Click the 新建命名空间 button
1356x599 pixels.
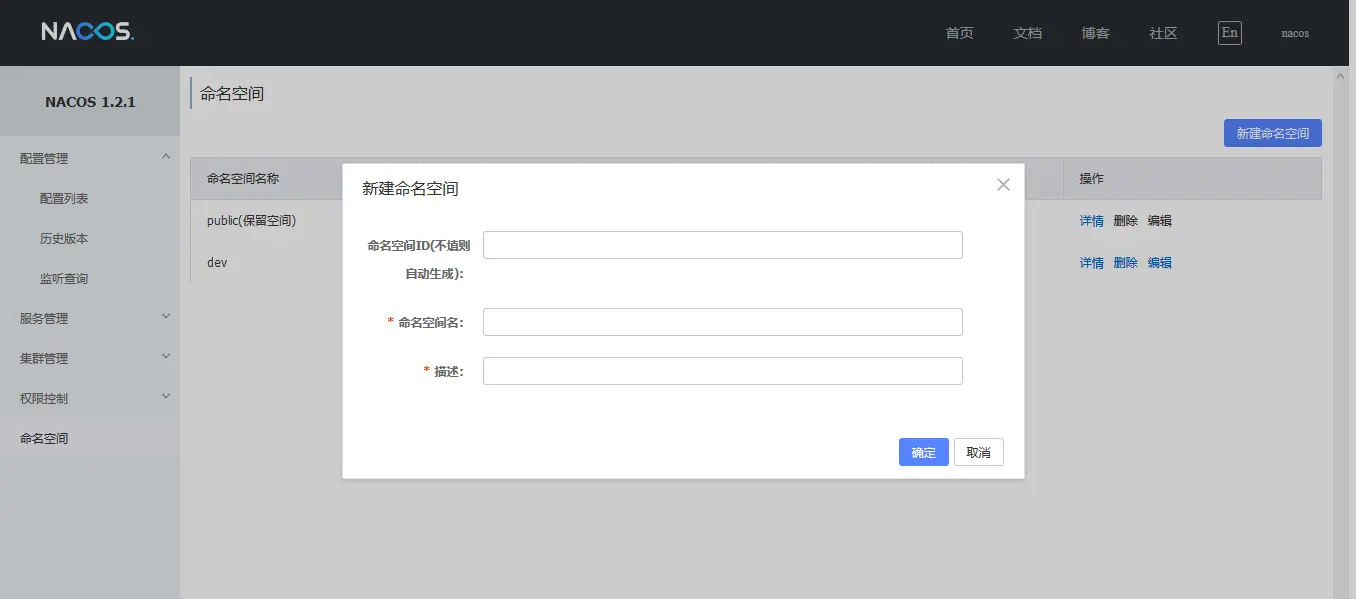tap(1272, 133)
